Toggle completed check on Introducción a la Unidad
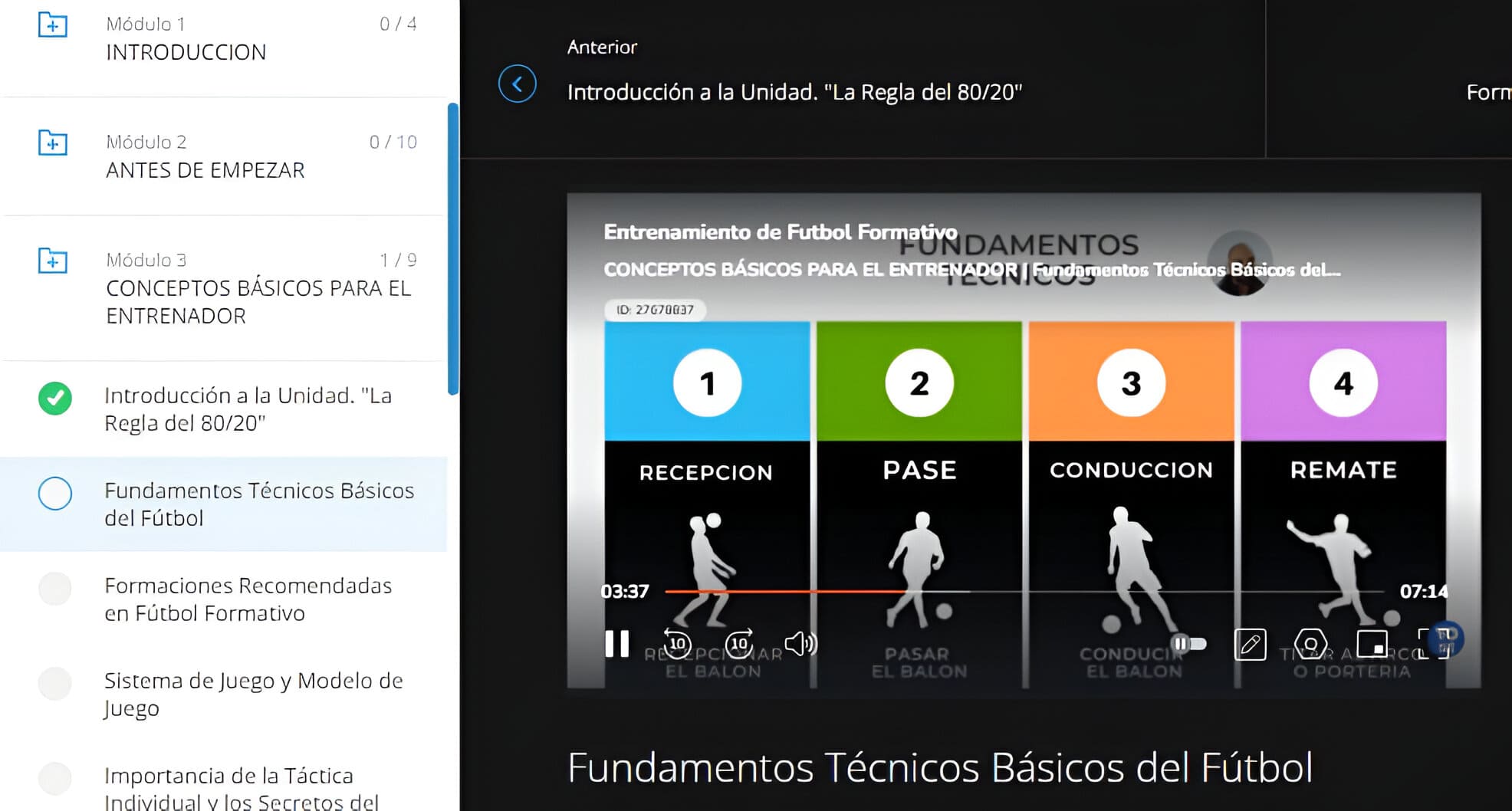The height and width of the screenshot is (811, 1512). click(55, 399)
